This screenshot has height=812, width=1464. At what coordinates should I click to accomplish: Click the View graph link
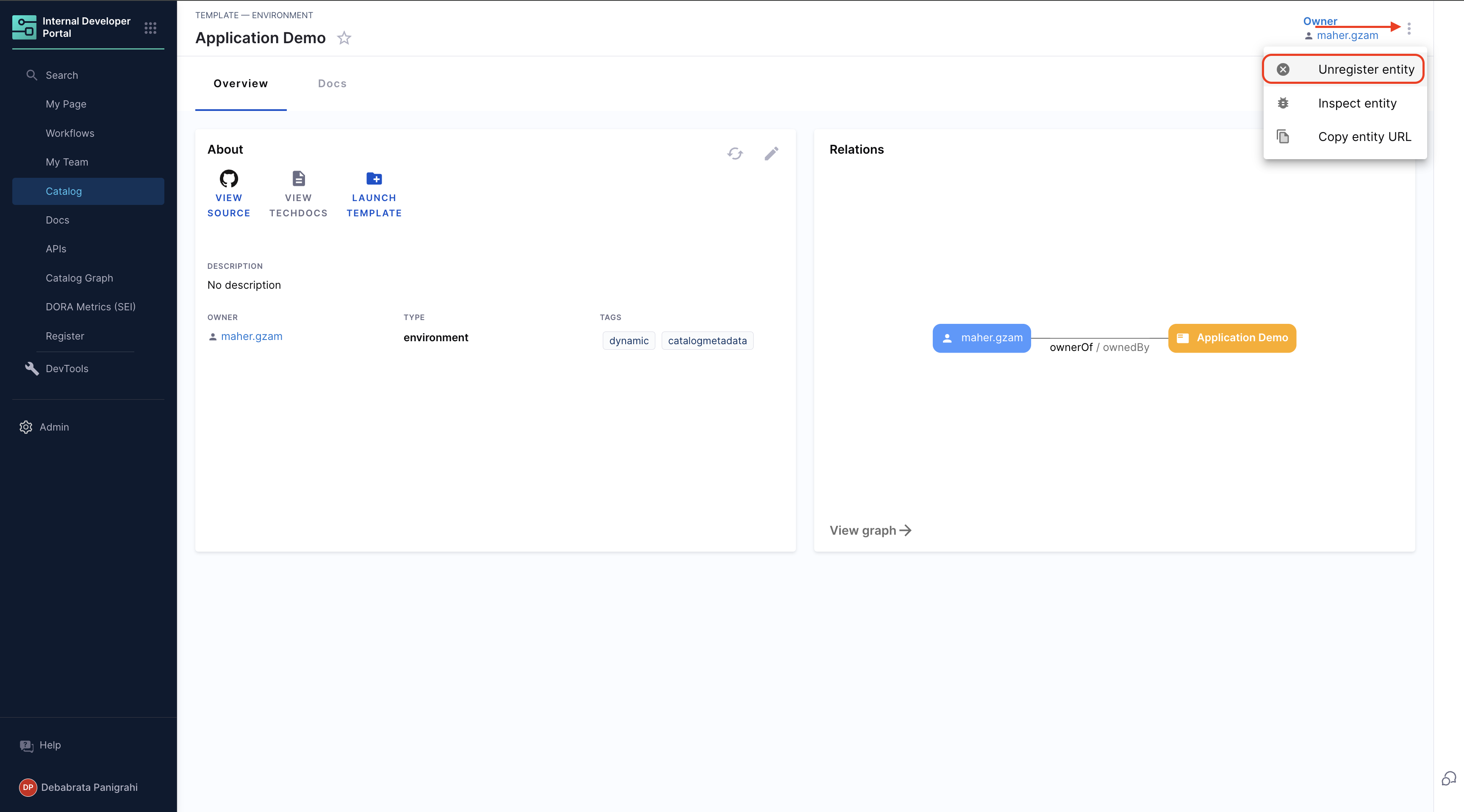[x=870, y=530]
